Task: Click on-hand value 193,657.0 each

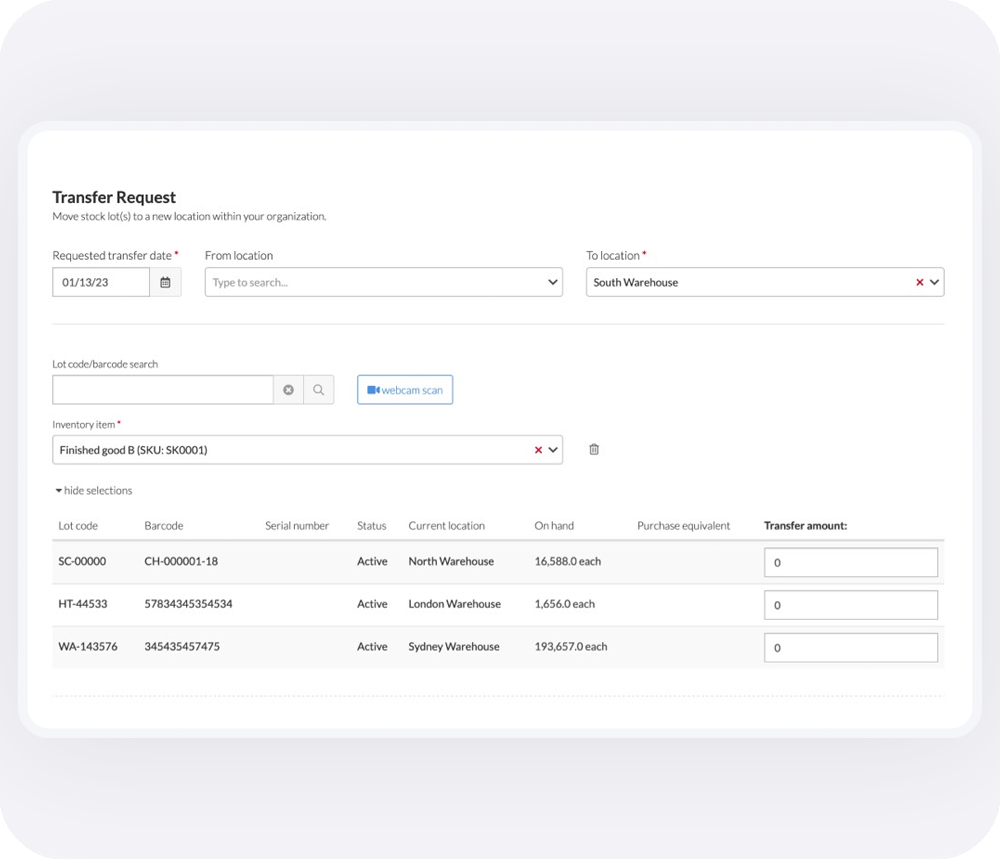Action: pyautogui.click(x=571, y=647)
